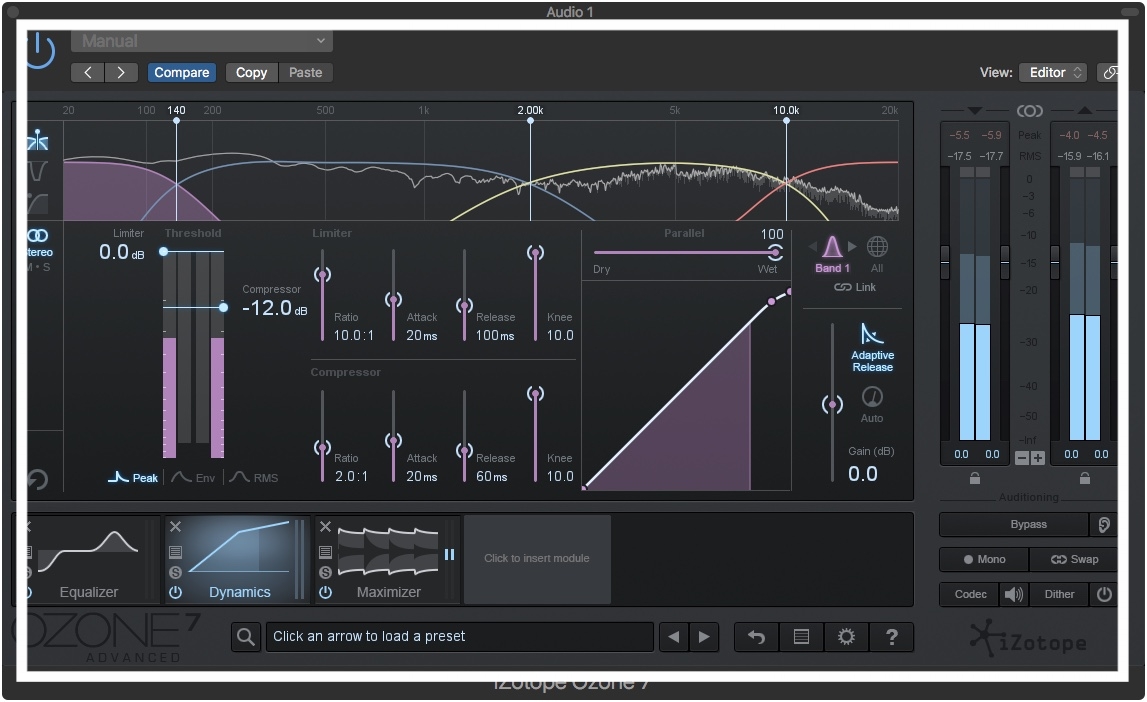Click the Compressor threshold slider handle
The image size is (1147, 702).
point(223,307)
